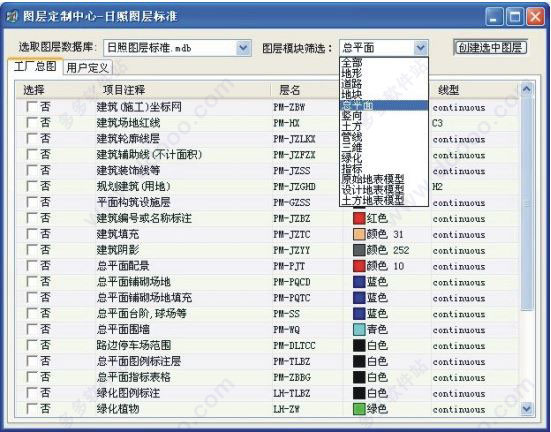
Task: Click white swatch of PM-DLTCC row
Action: 359,345
